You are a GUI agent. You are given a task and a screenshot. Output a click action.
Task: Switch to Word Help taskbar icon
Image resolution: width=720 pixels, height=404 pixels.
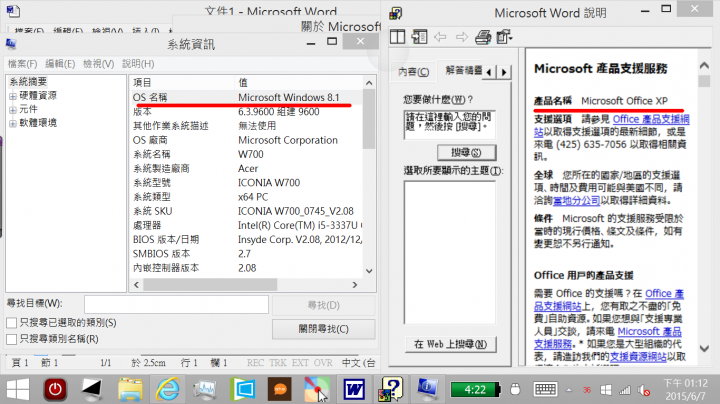391,389
